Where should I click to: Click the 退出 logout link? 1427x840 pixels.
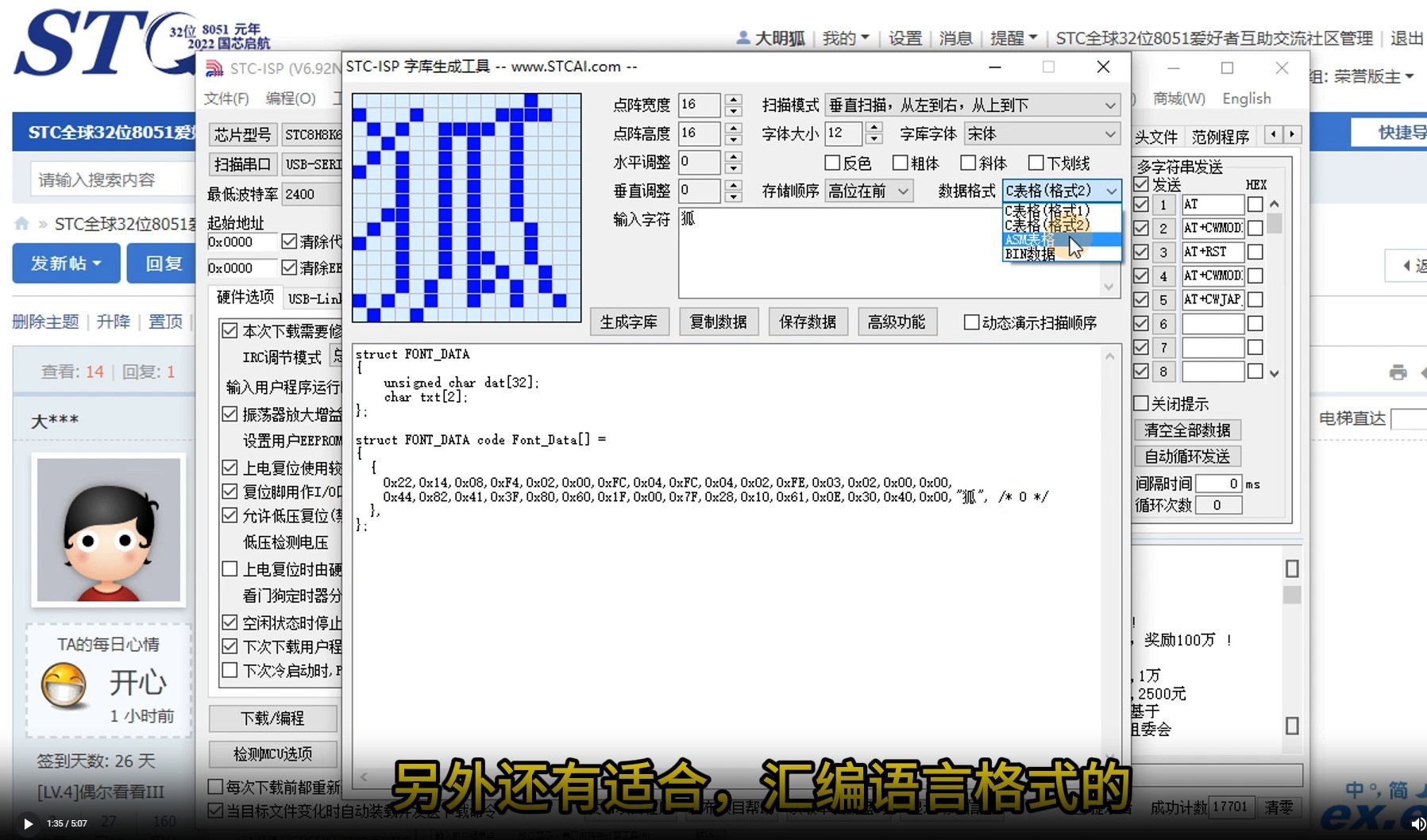coord(1406,38)
